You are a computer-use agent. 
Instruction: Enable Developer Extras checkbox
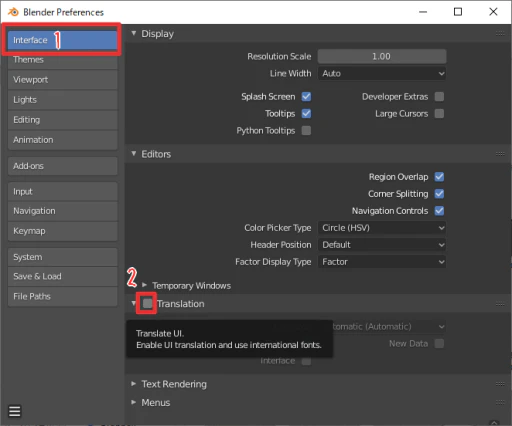tap(439, 97)
